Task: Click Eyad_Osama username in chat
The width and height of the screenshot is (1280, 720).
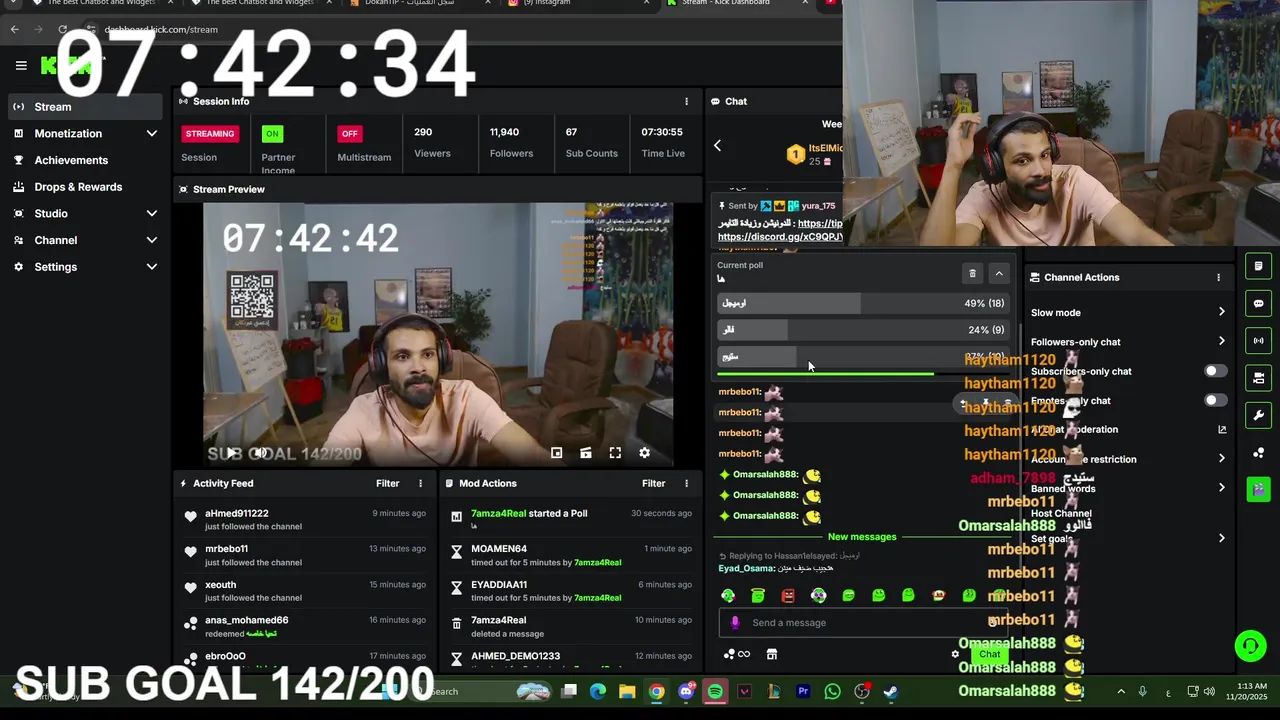Action: (746, 568)
